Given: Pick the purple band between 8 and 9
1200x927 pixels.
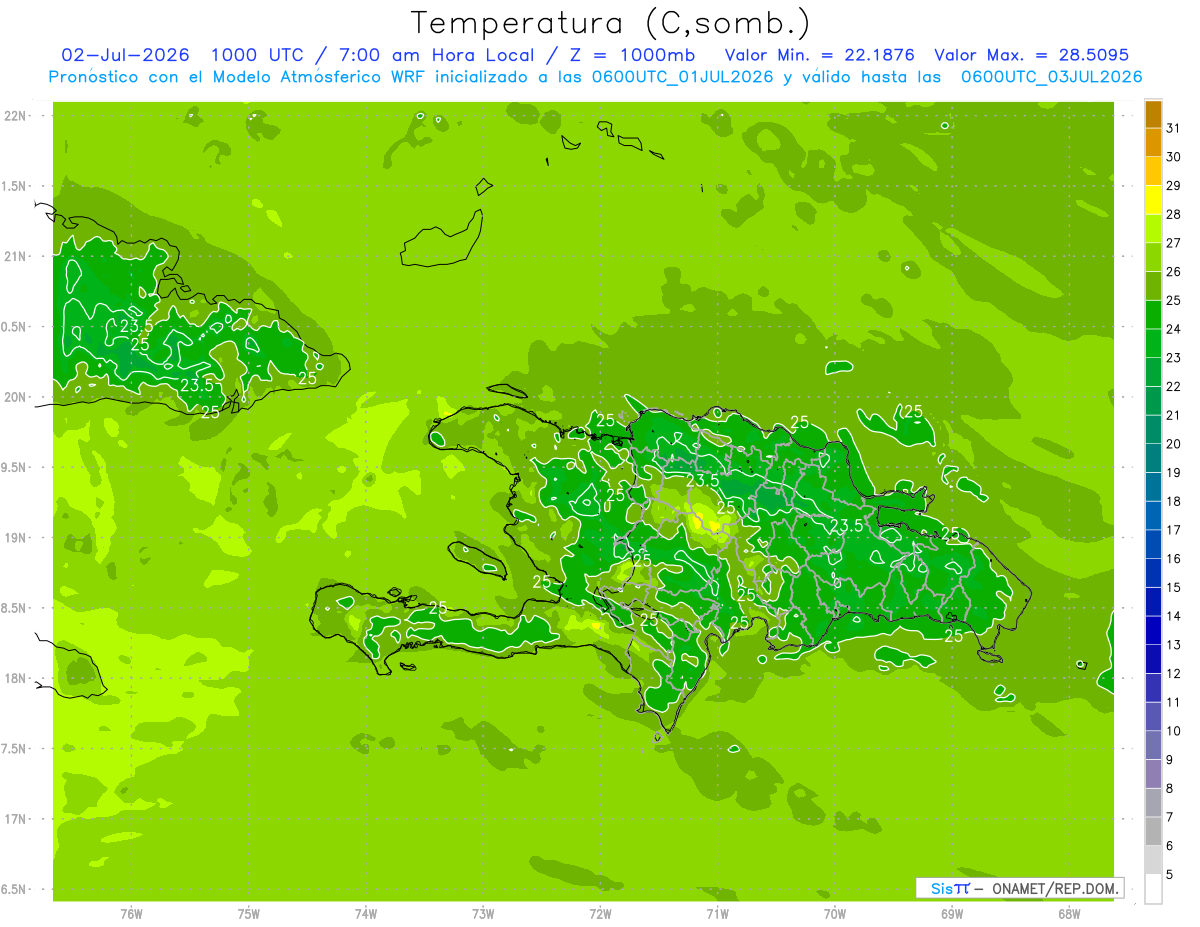Looking at the screenshot, I should click(1153, 774).
